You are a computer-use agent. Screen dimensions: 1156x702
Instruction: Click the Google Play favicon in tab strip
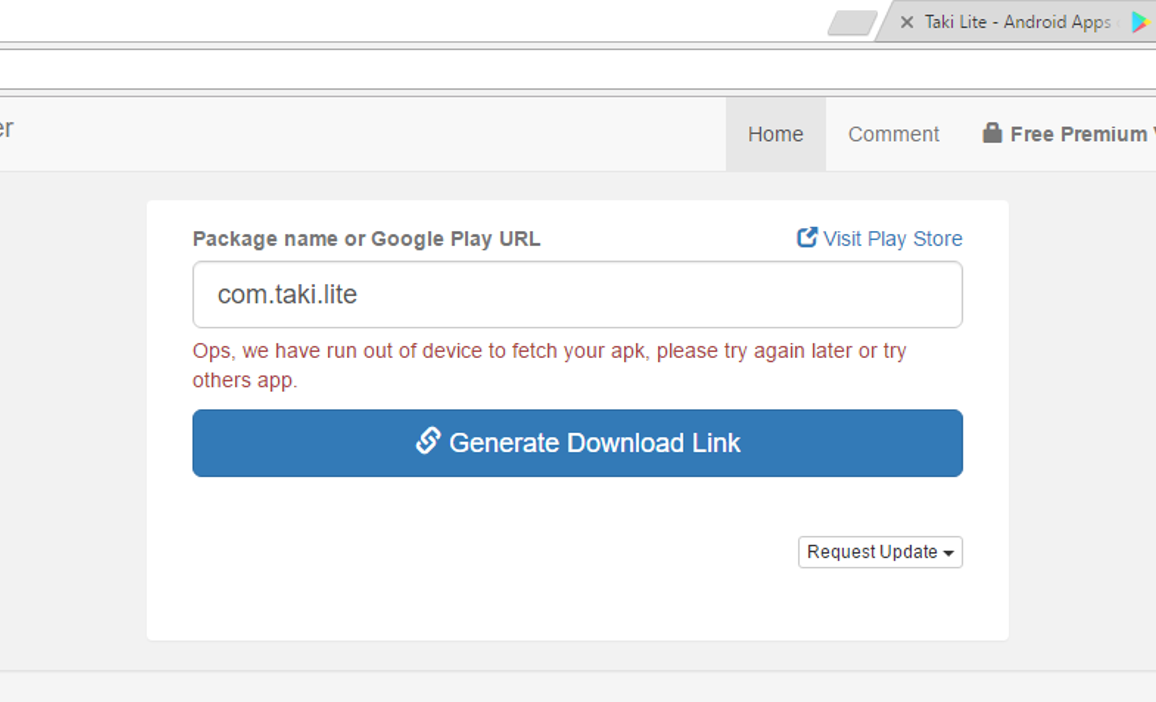coord(1139,22)
